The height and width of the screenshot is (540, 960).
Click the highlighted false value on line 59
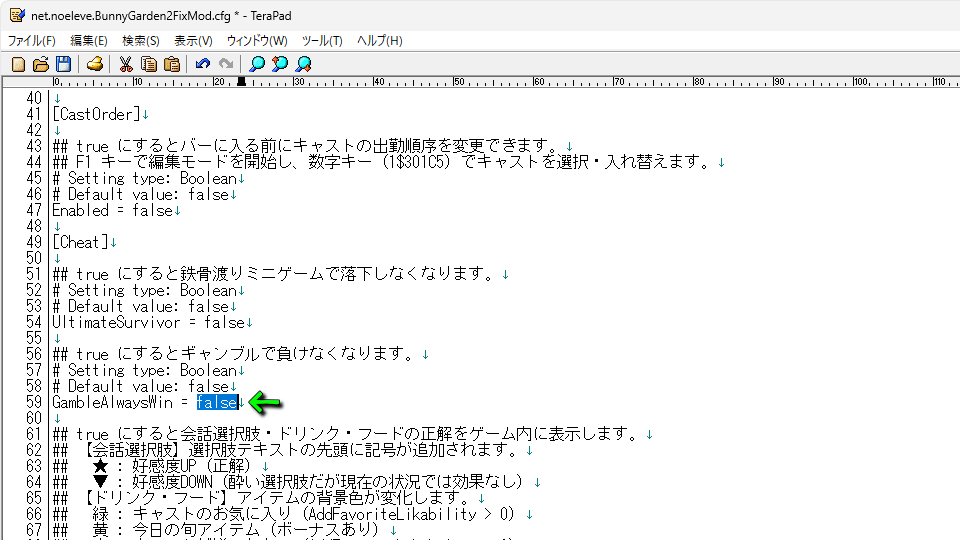[217, 402]
